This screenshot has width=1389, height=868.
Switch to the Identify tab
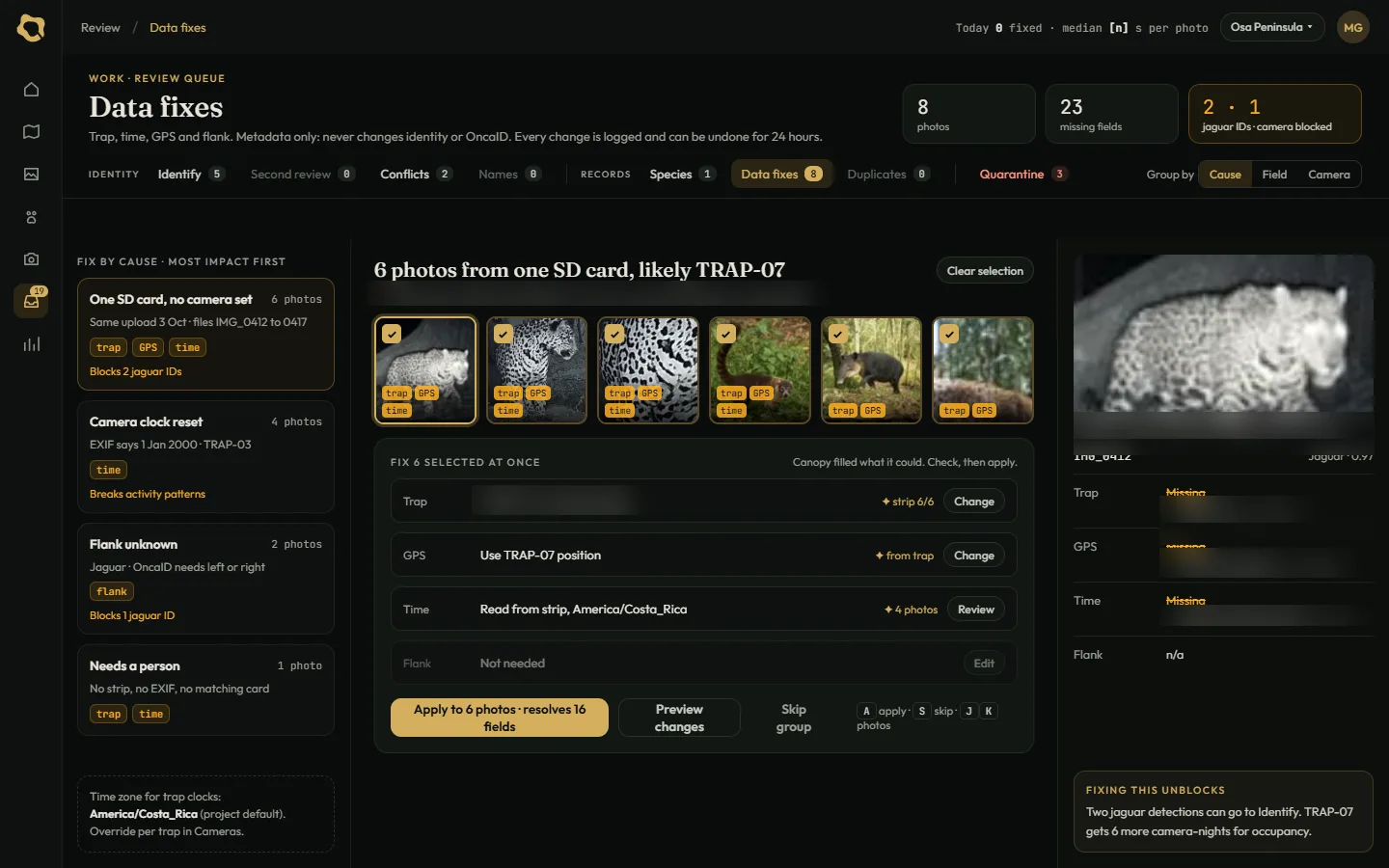tap(191, 175)
